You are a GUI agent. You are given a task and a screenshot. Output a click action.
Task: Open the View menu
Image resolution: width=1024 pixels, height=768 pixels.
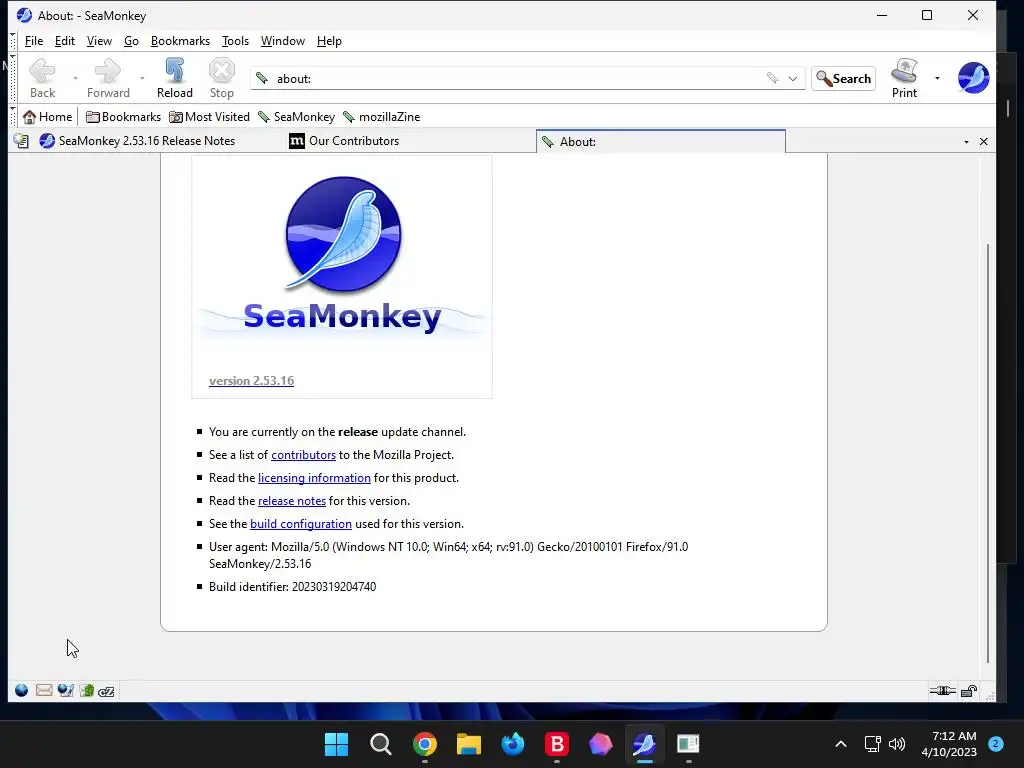(x=99, y=41)
